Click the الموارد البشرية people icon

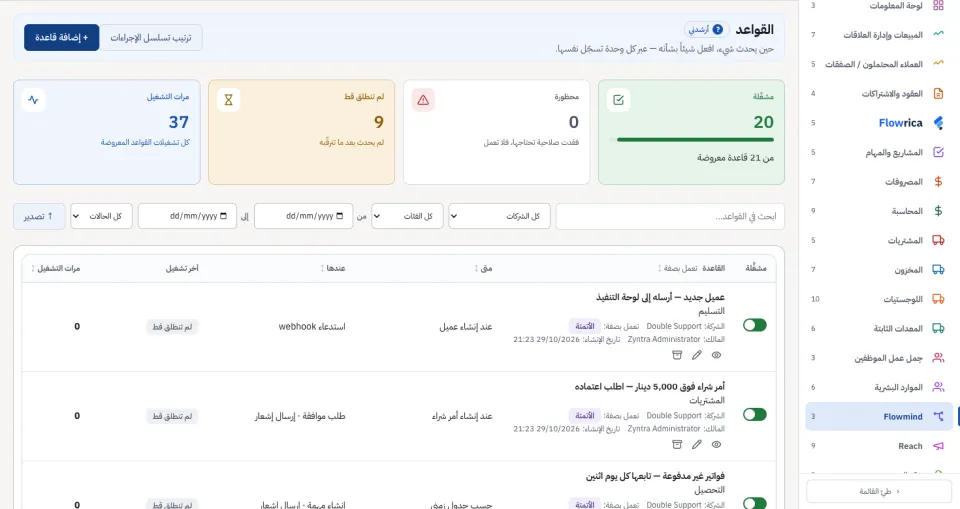[x=938, y=387]
